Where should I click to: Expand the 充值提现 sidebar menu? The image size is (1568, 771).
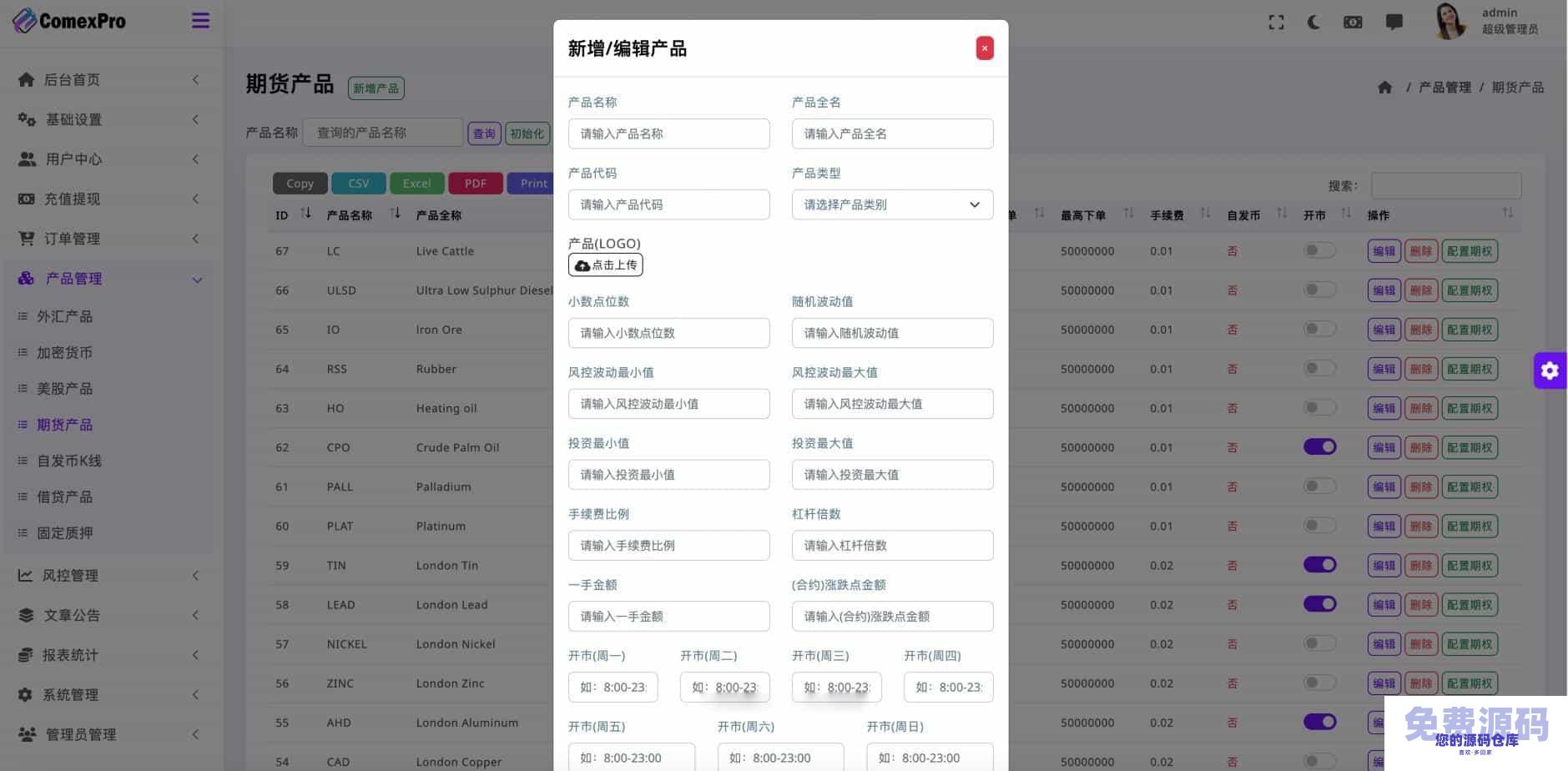(108, 199)
